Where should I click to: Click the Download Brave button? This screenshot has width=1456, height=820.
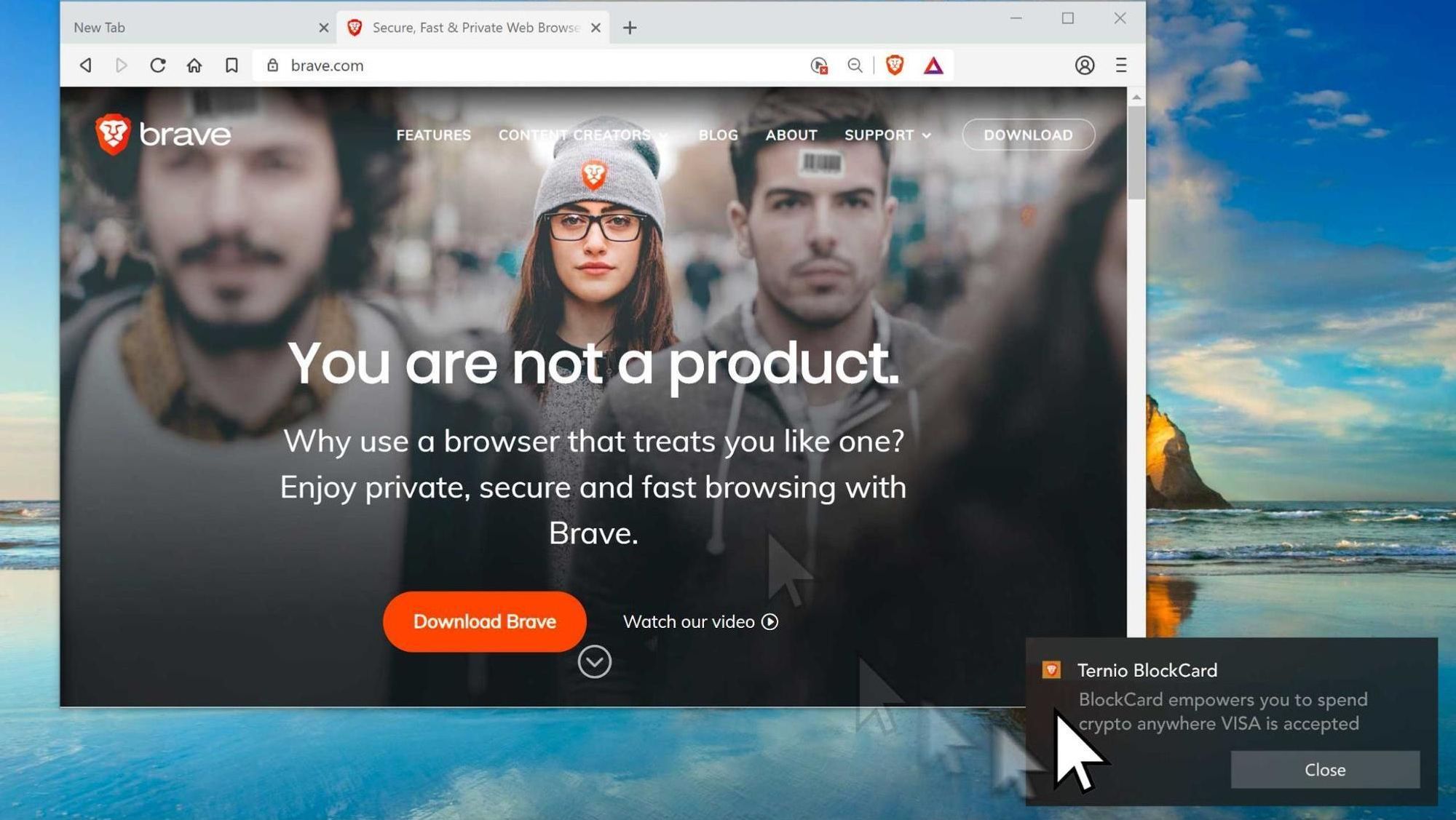coord(484,621)
